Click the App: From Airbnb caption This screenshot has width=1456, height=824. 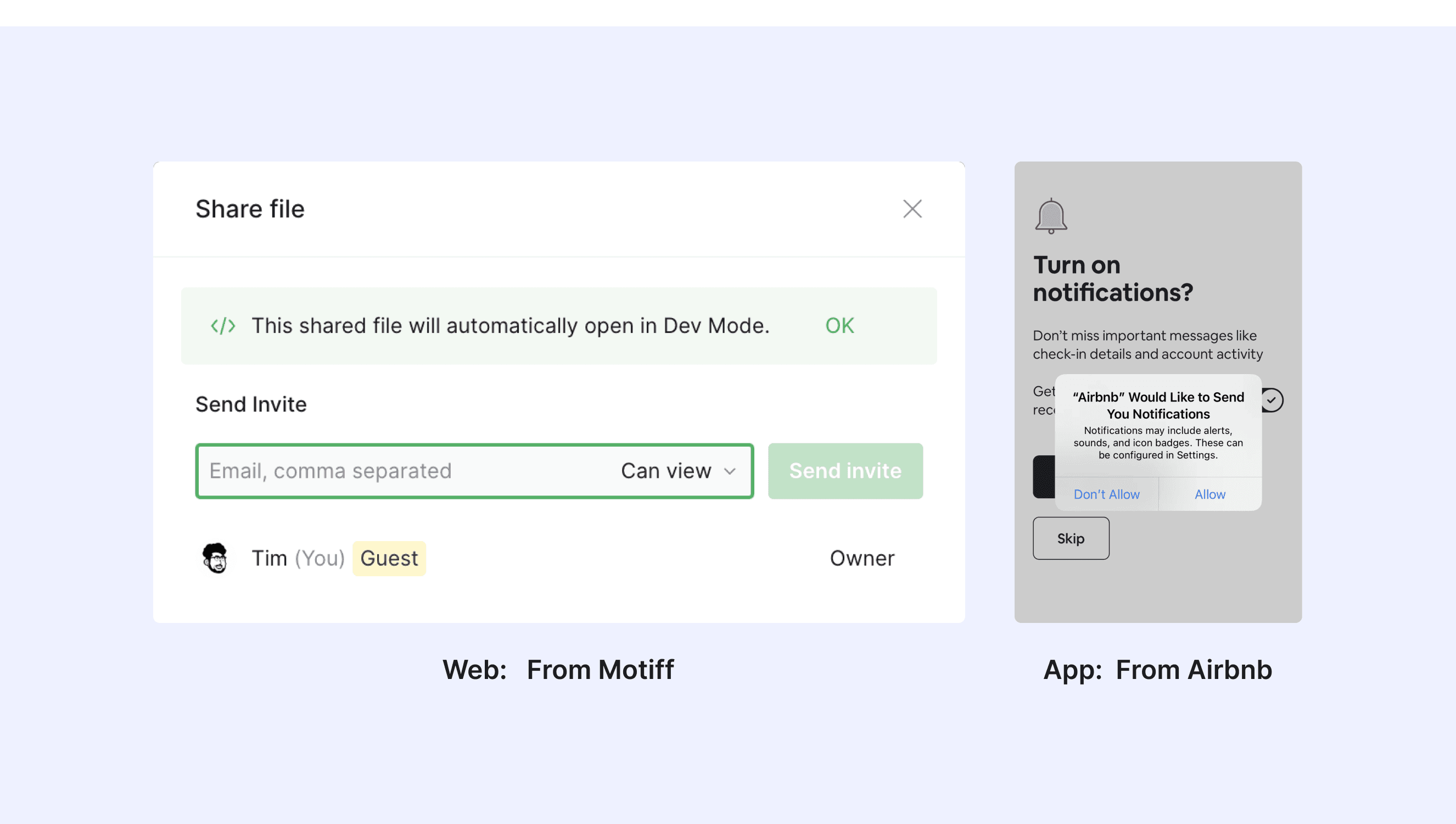1157,670
